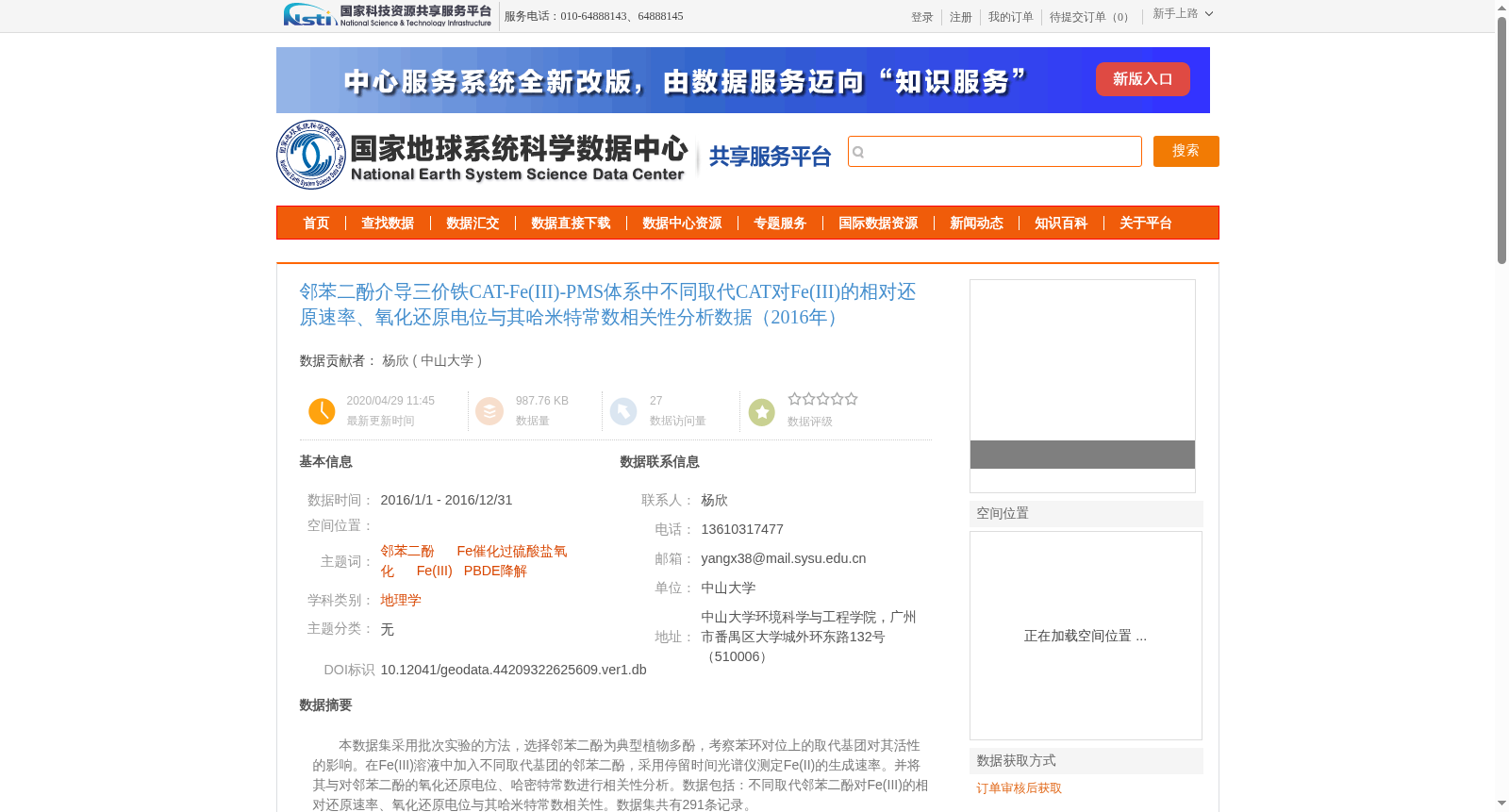Rate data with the third star

822,399
